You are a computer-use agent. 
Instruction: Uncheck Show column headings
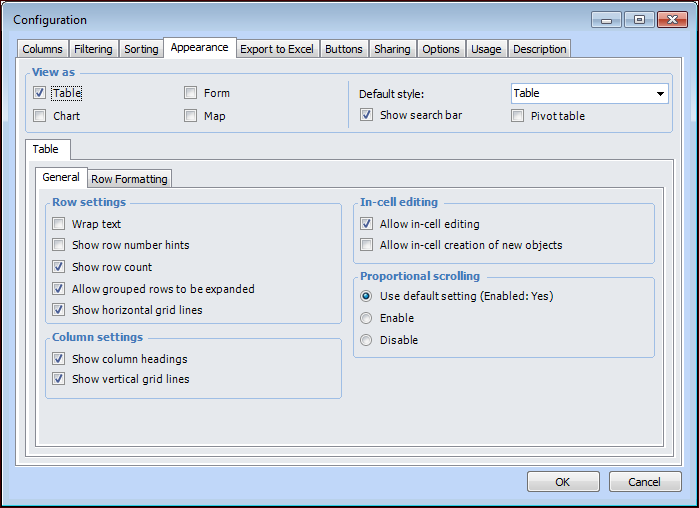pyautogui.click(x=59, y=359)
